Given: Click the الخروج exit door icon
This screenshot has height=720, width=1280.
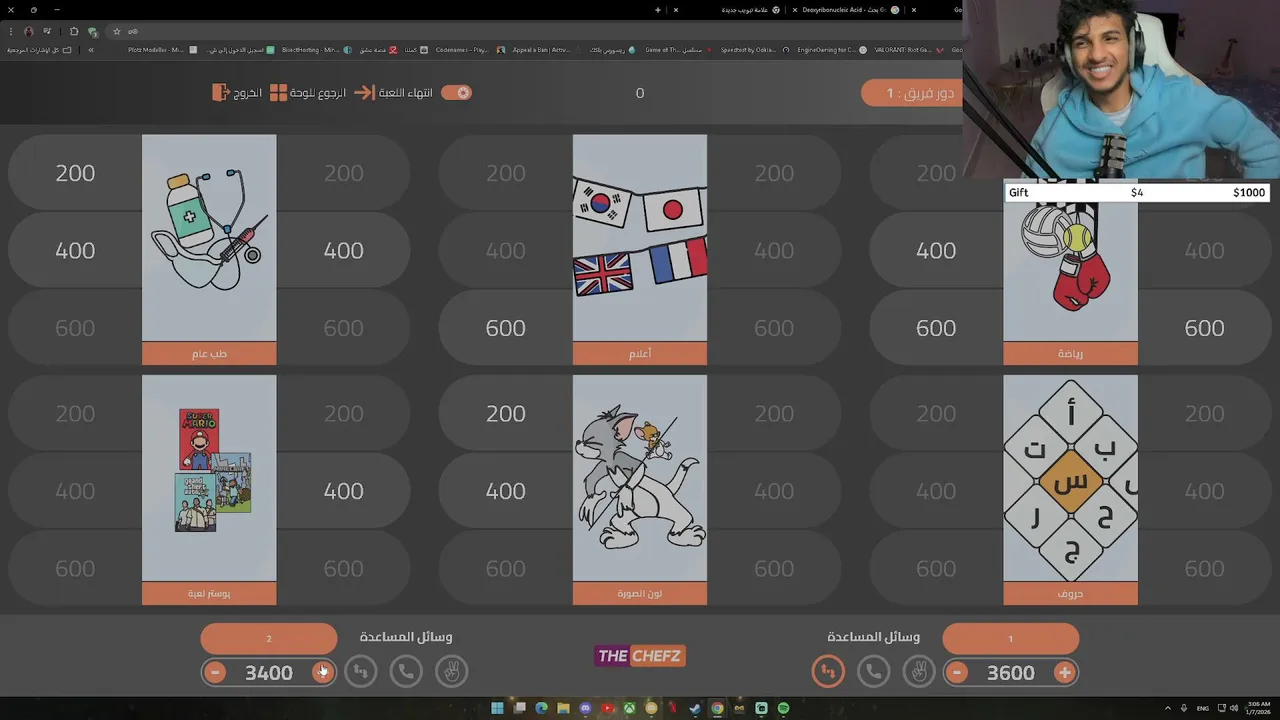Looking at the screenshot, I should 221,92.
